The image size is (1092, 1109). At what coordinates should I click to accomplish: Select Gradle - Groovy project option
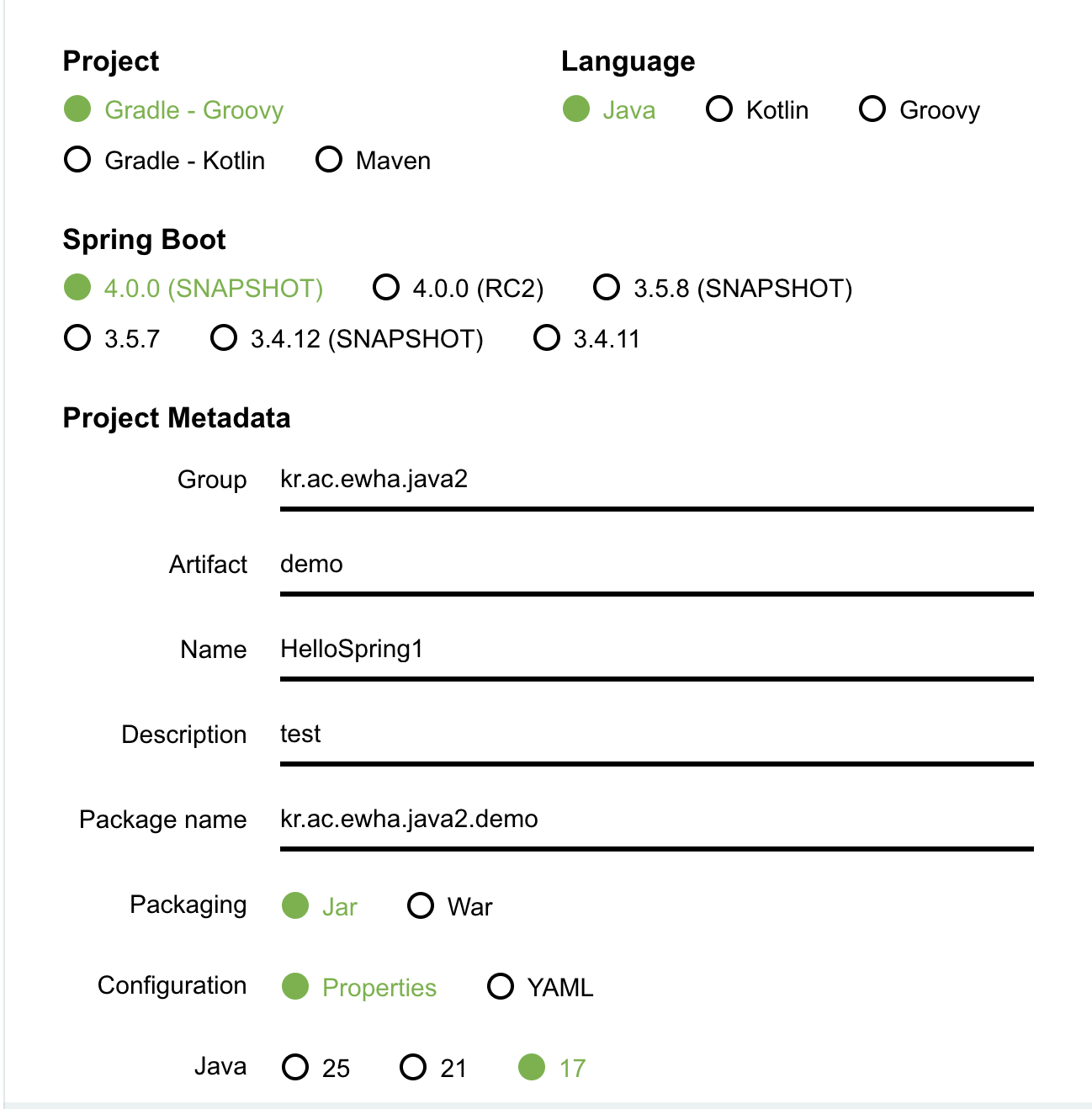(x=77, y=109)
